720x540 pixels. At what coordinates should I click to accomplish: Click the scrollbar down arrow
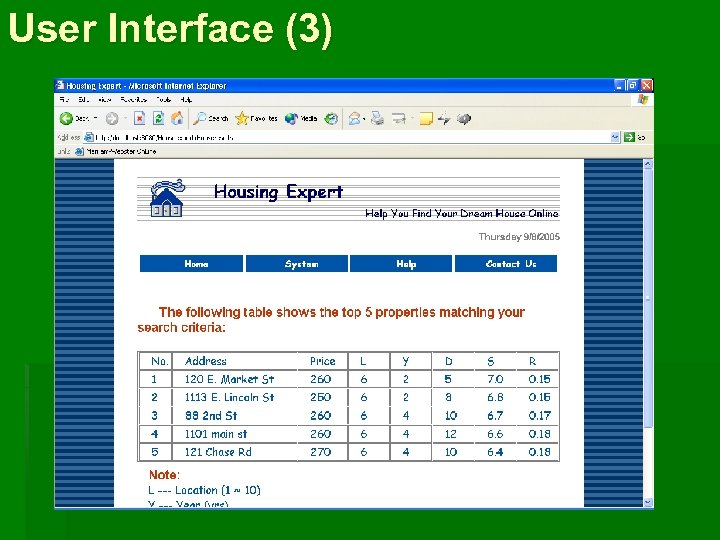[x=648, y=502]
